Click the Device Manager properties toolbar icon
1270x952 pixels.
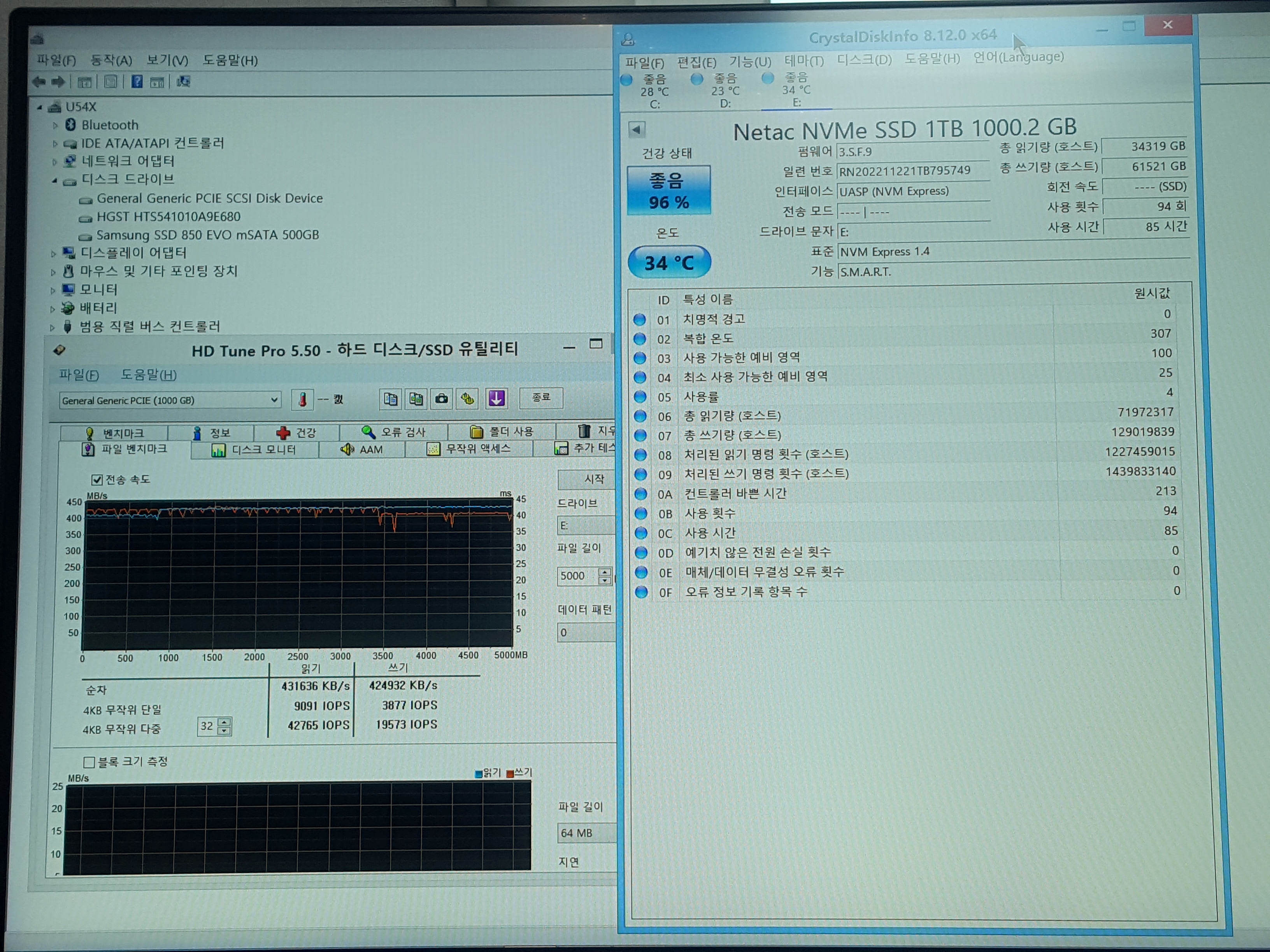tap(110, 82)
